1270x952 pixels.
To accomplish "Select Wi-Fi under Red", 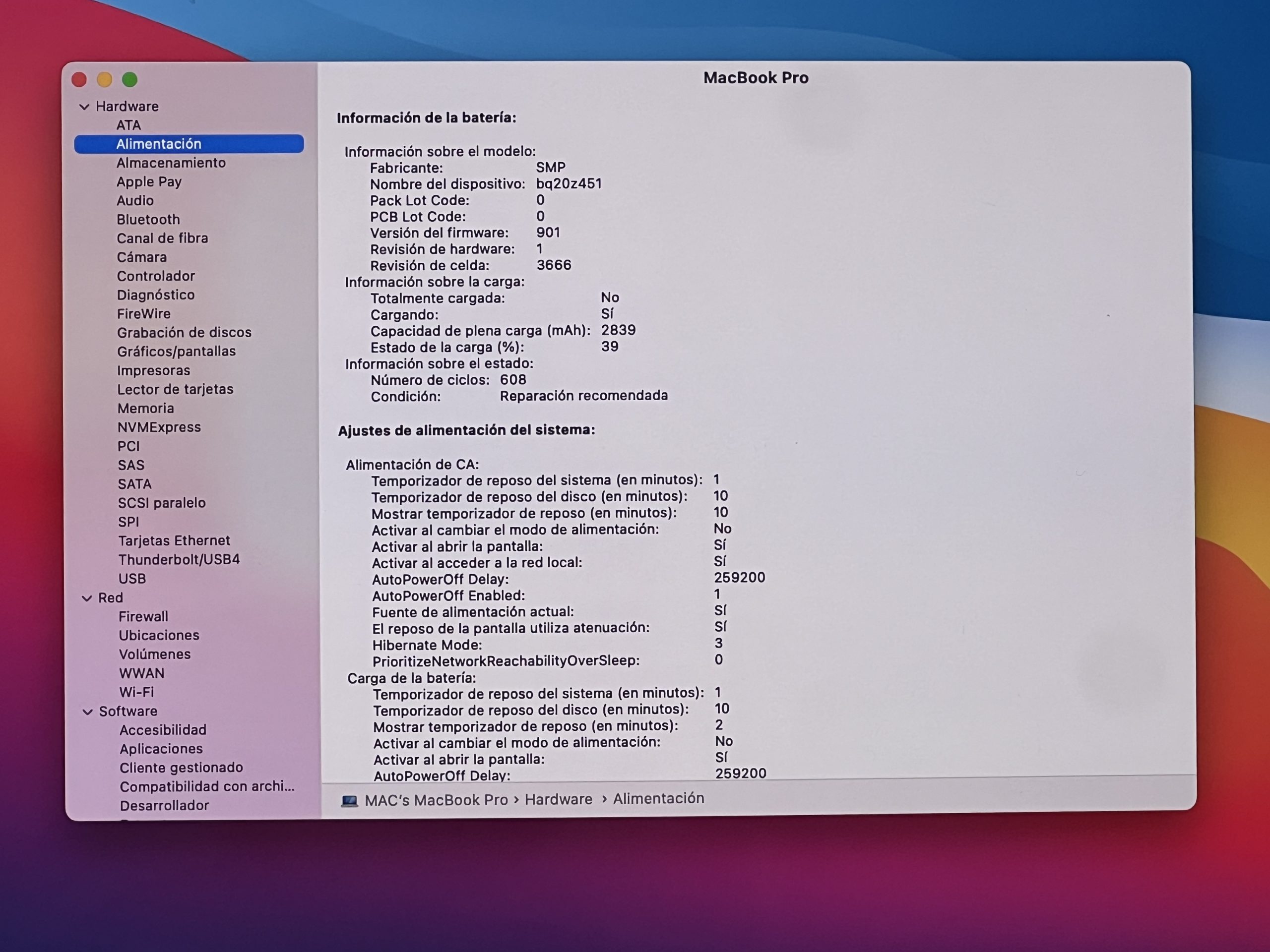I will coord(136,692).
